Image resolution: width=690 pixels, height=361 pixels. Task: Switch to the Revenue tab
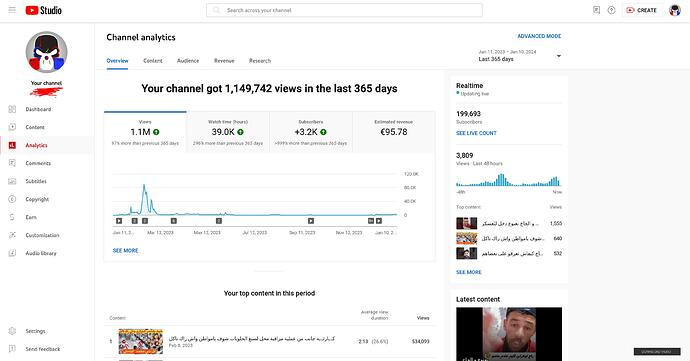tap(224, 61)
